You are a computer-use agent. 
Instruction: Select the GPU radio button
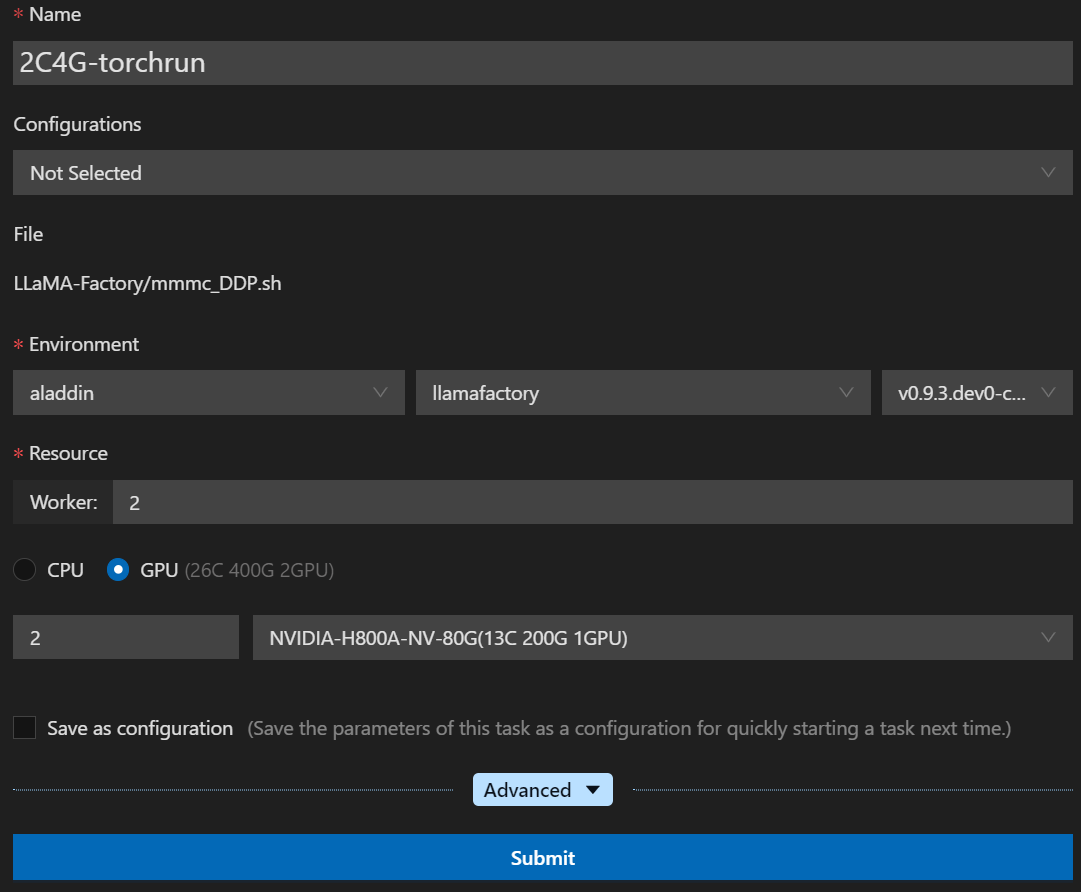118,570
